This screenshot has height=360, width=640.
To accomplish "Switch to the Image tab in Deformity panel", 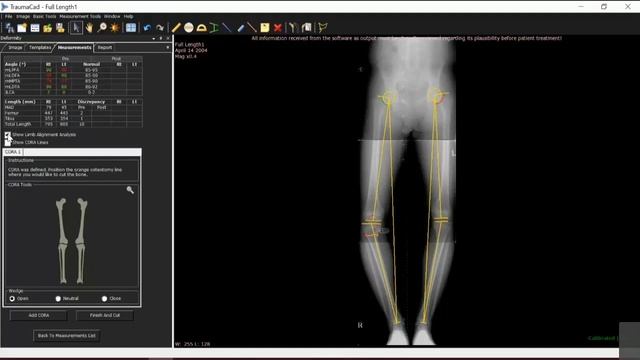I will (15, 48).
